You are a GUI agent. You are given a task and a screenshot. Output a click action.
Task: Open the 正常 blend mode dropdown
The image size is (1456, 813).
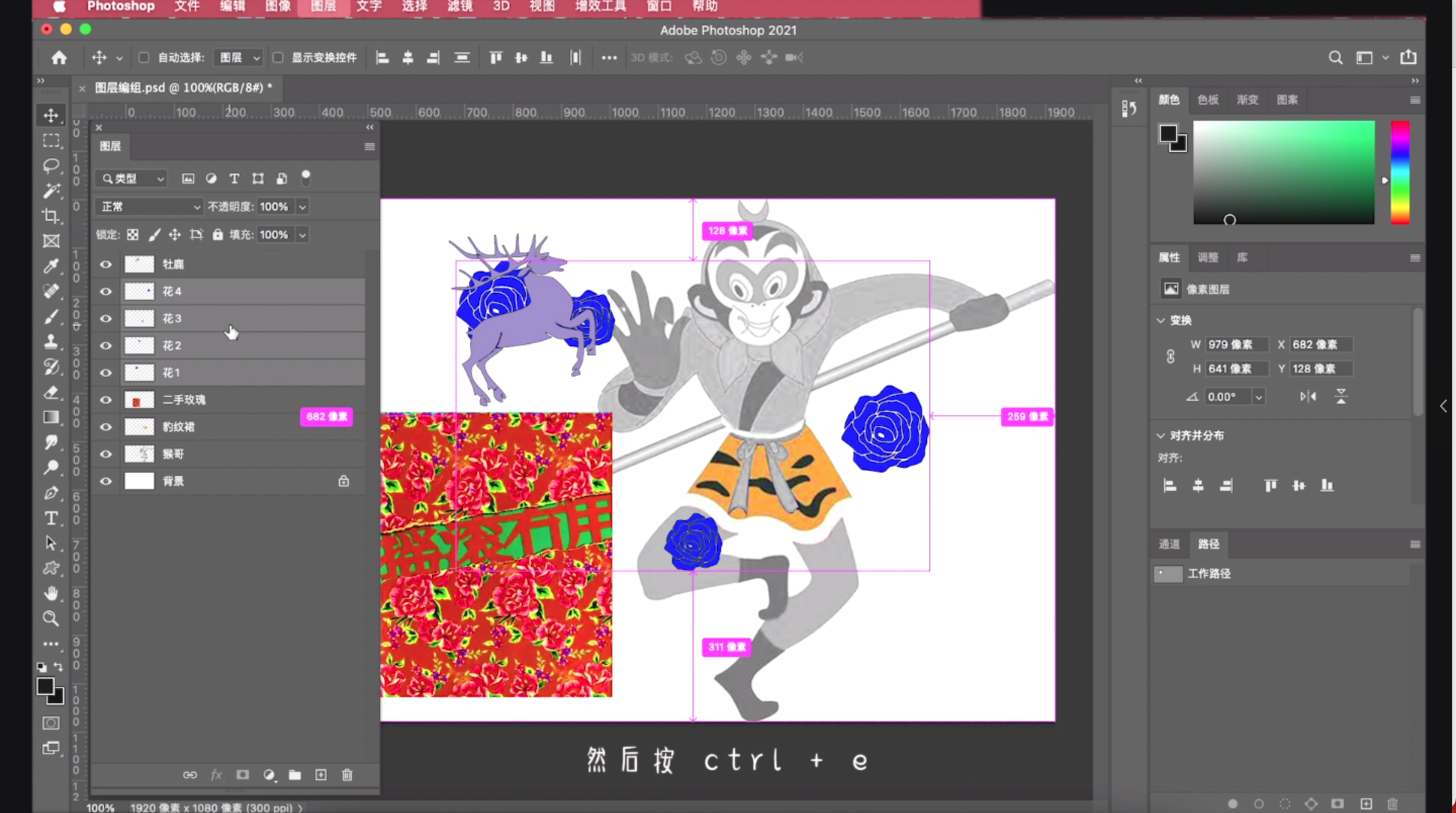[x=149, y=206]
